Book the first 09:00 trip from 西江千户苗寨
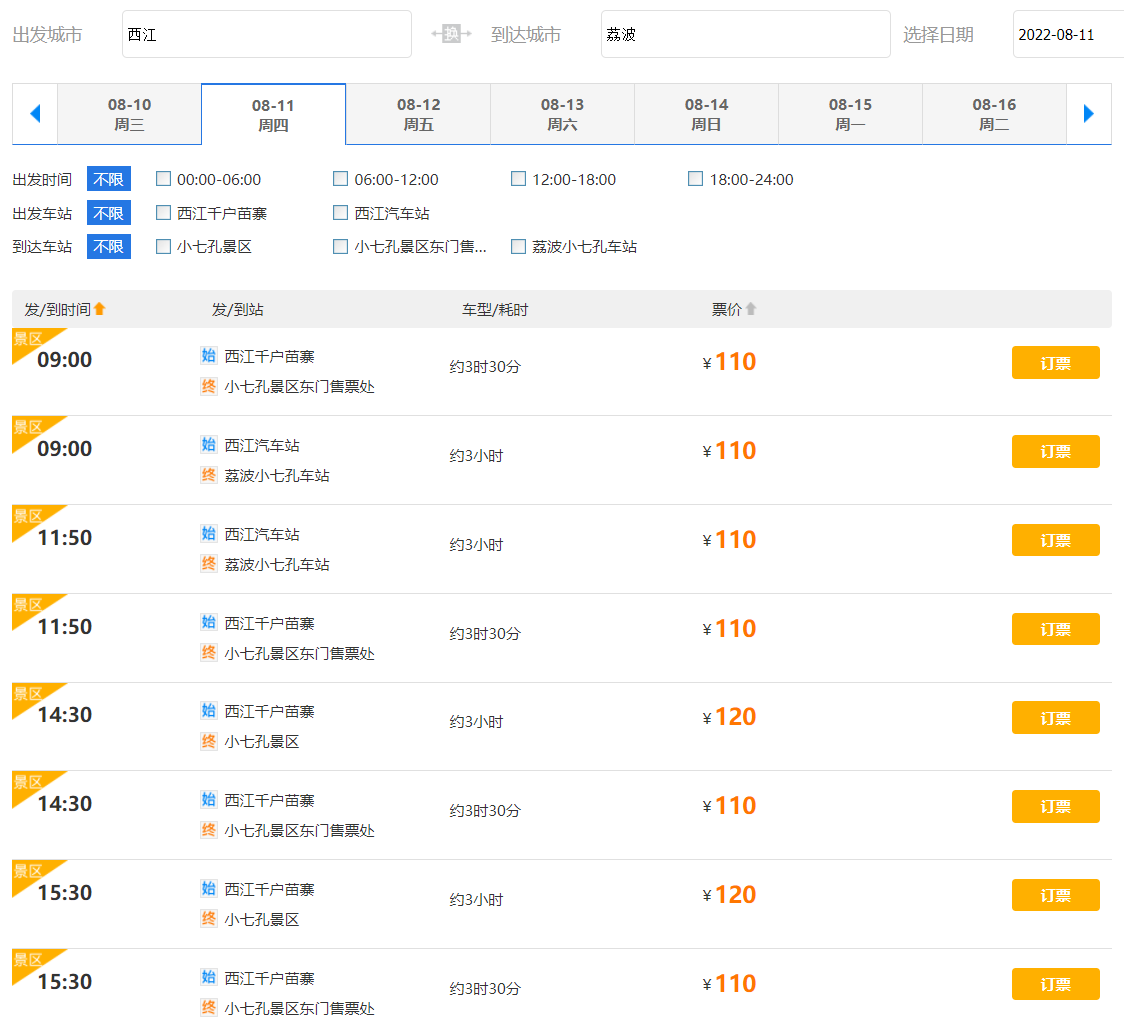This screenshot has height=1034, width=1124. tap(1055, 363)
